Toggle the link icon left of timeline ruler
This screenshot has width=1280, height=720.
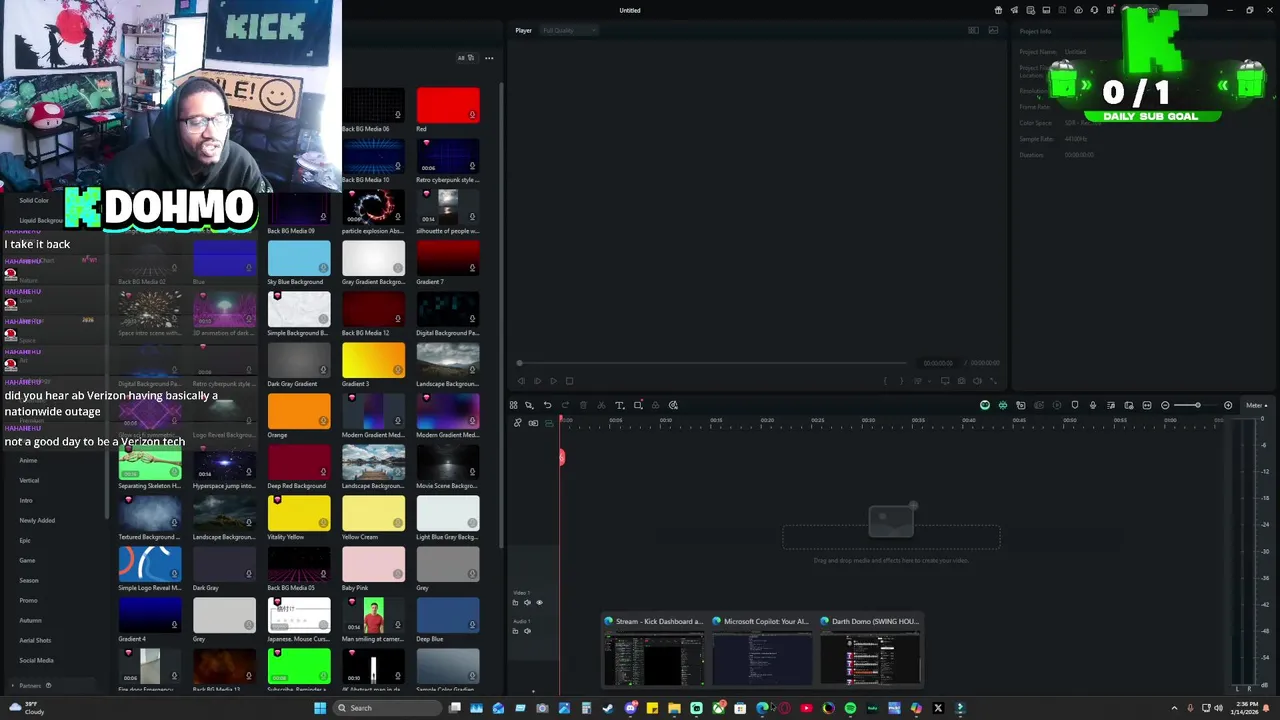[517, 423]
